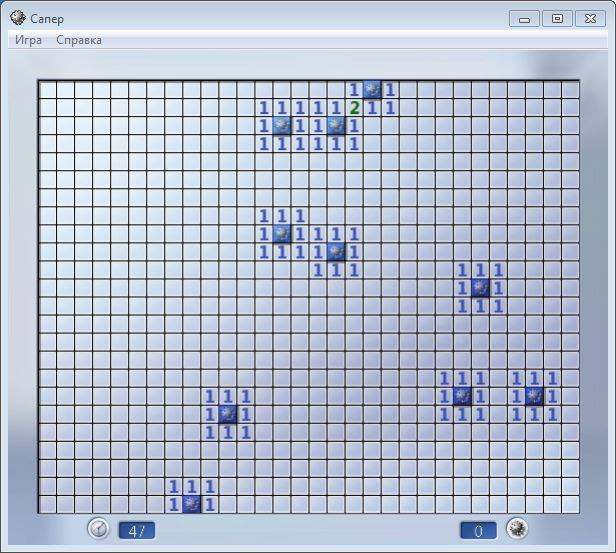Screen dimensions: 616x553
Task: Click the 1 directly above the bottom-row mine
Action: [x=192, y=487]
